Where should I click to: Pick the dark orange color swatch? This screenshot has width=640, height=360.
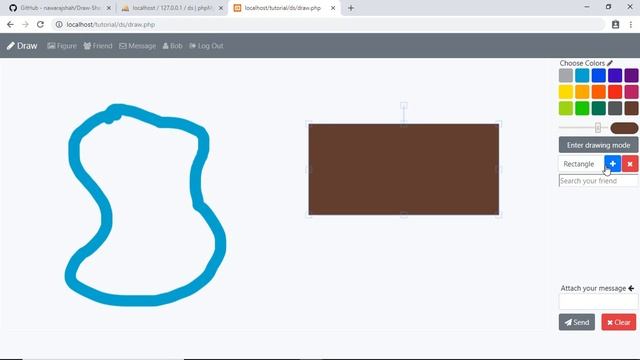(598, 92)
